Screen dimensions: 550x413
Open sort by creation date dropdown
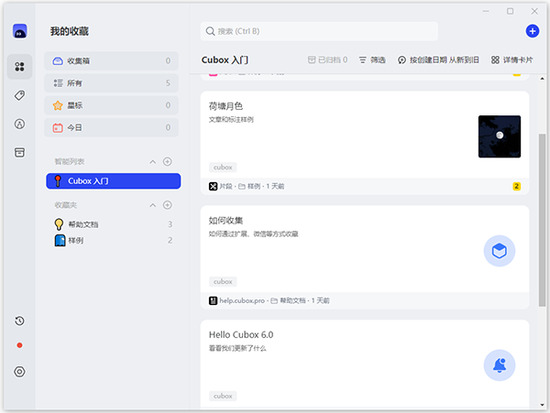pos(438,60)
